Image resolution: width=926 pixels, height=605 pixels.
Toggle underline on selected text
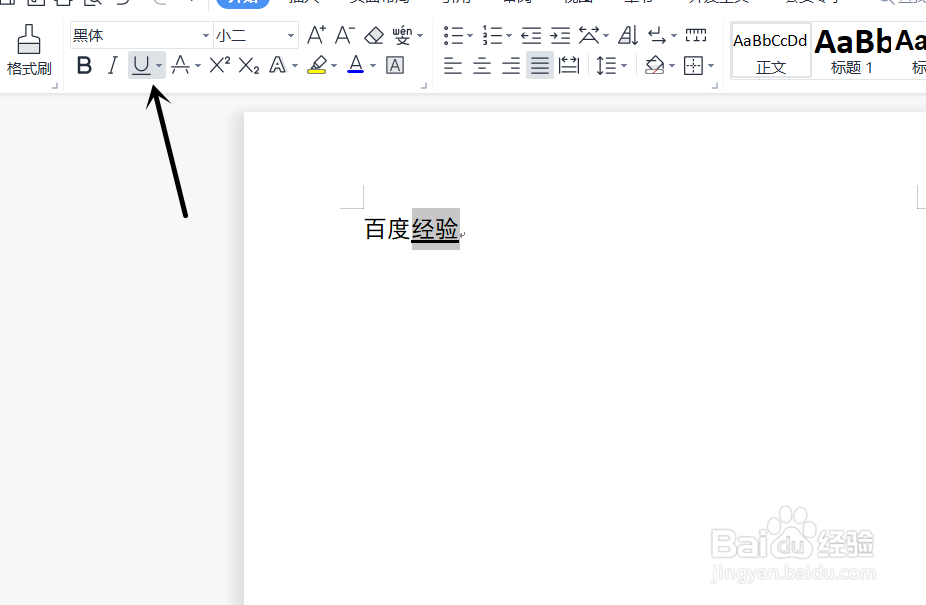(141, 65)
